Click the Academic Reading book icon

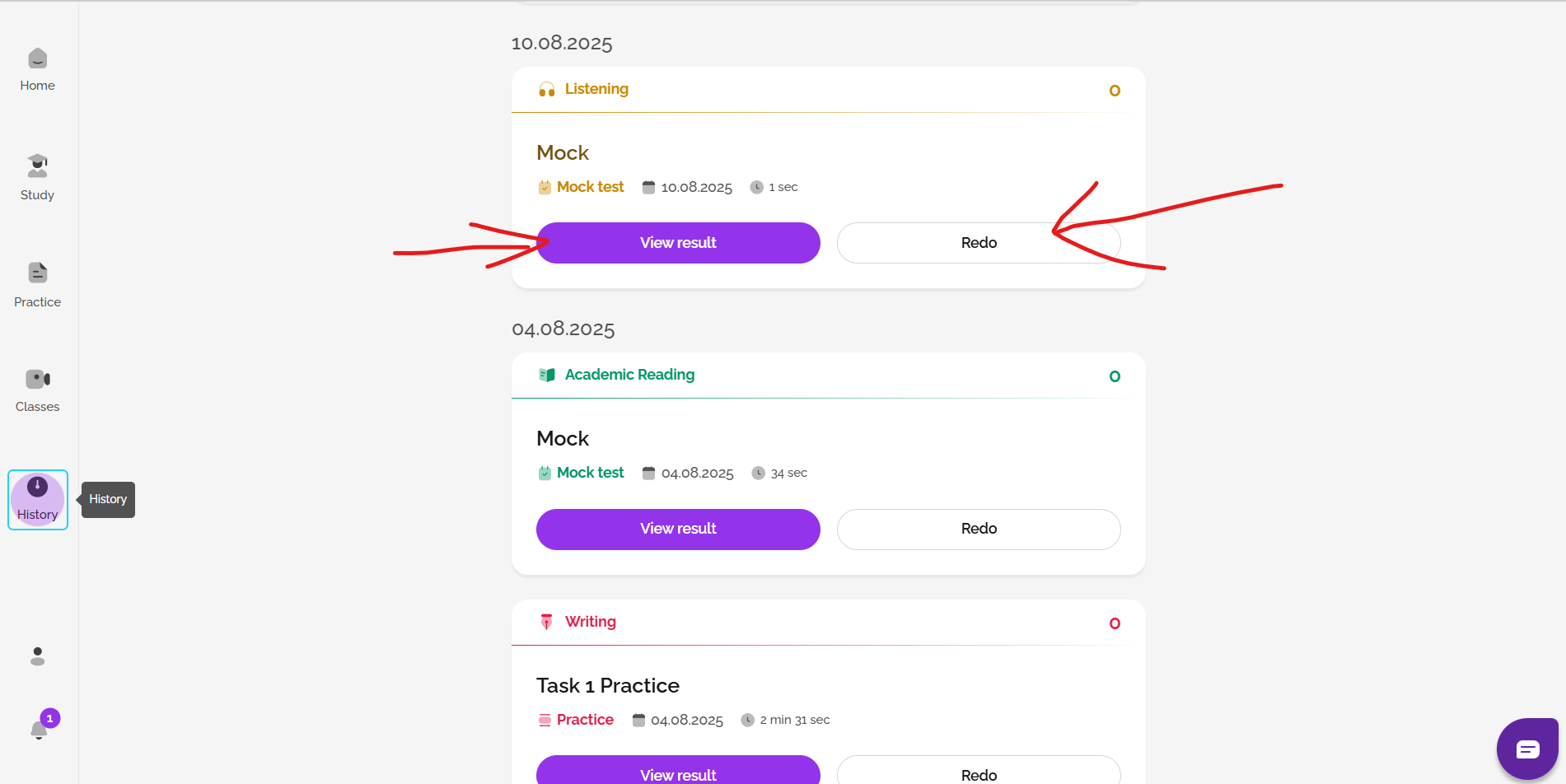click(x=546, y=376)
